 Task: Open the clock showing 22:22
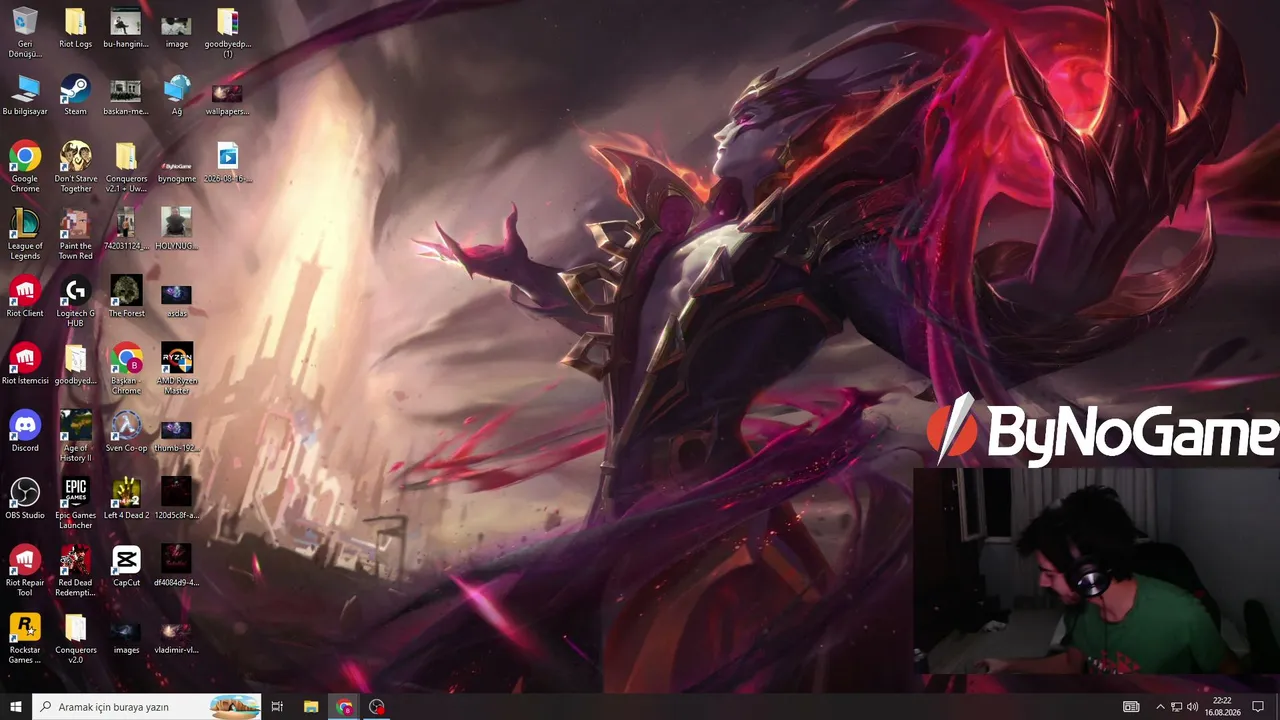click(1221, 707)
